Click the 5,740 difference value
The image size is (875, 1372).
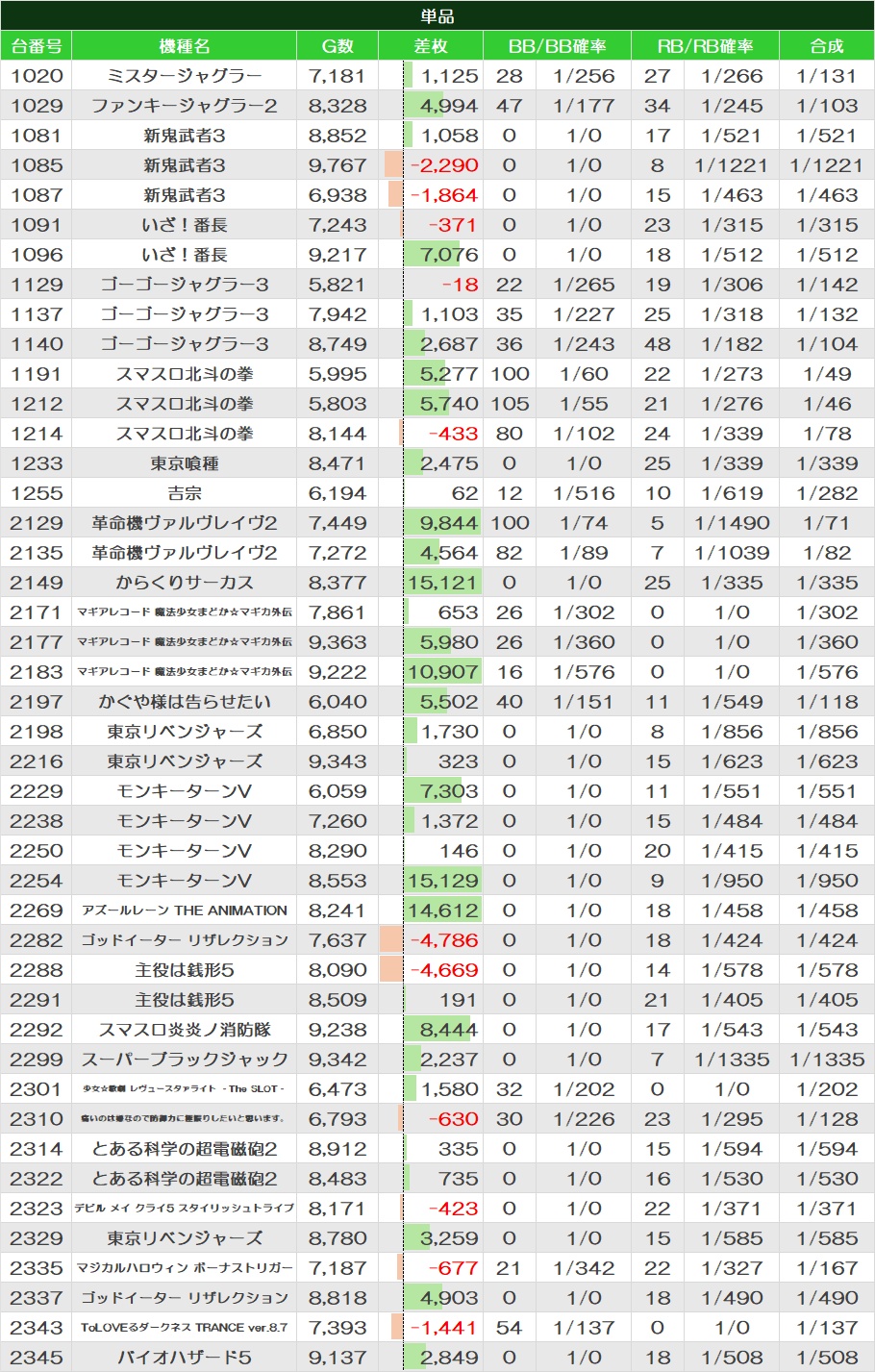[449, 404]
